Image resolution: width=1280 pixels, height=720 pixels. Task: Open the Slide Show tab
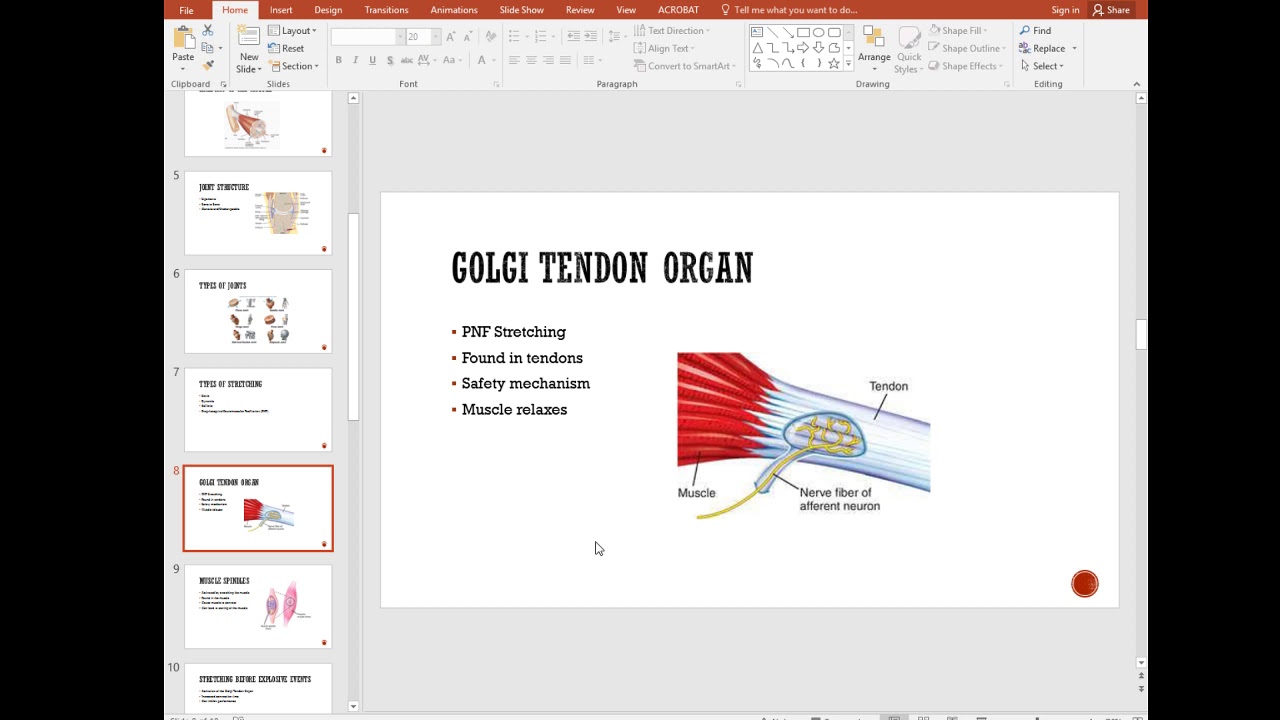point(522,10)
